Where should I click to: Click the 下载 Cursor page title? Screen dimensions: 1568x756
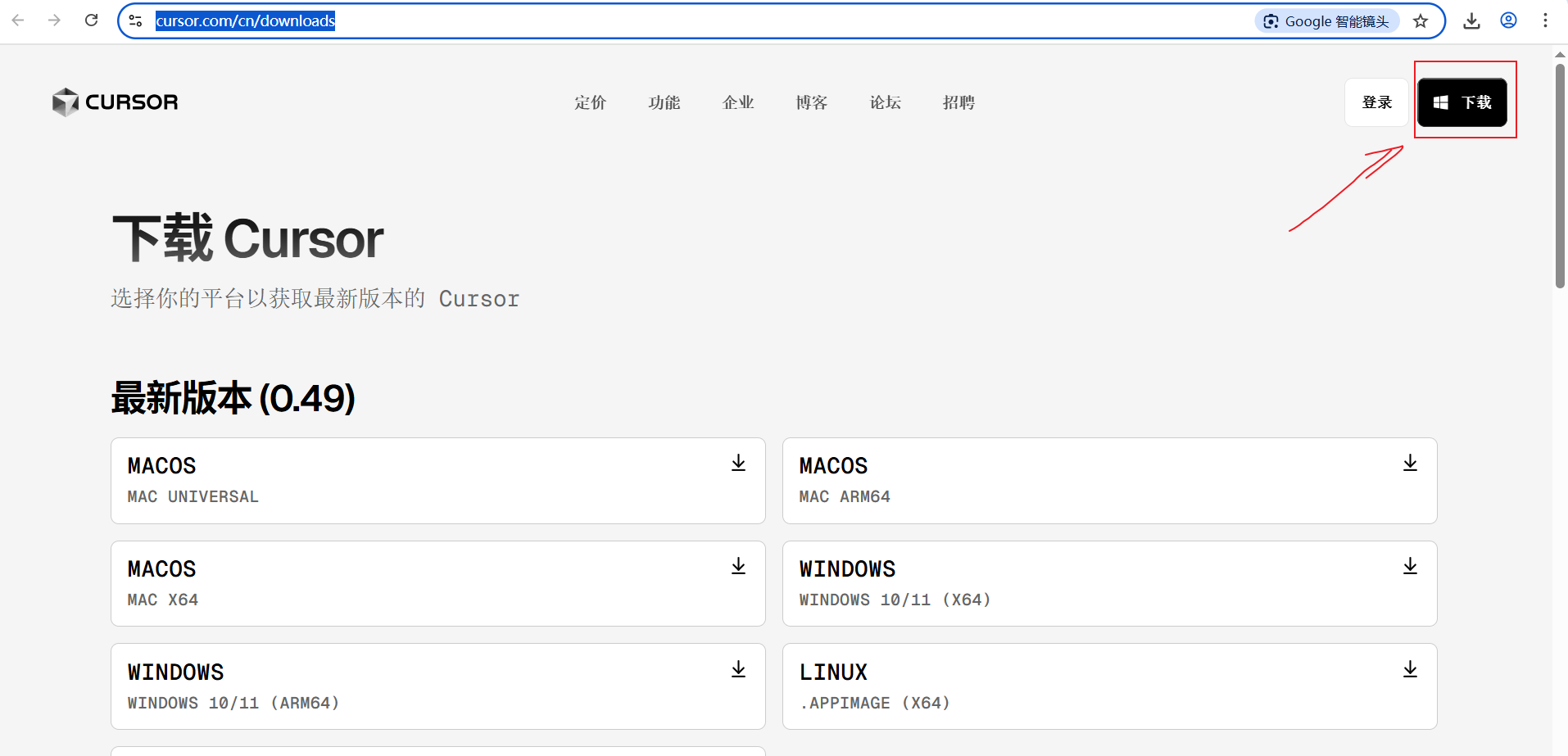[248, 239]
